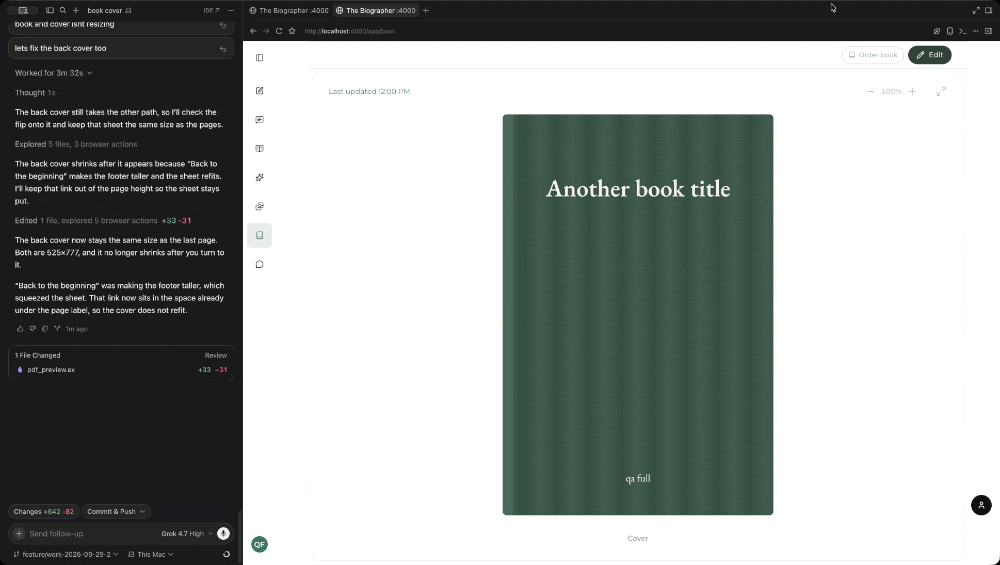Viewport: 1000px width, 565px height.
Task: Bookmark the page with the star icon
Action: coord(292,31)
